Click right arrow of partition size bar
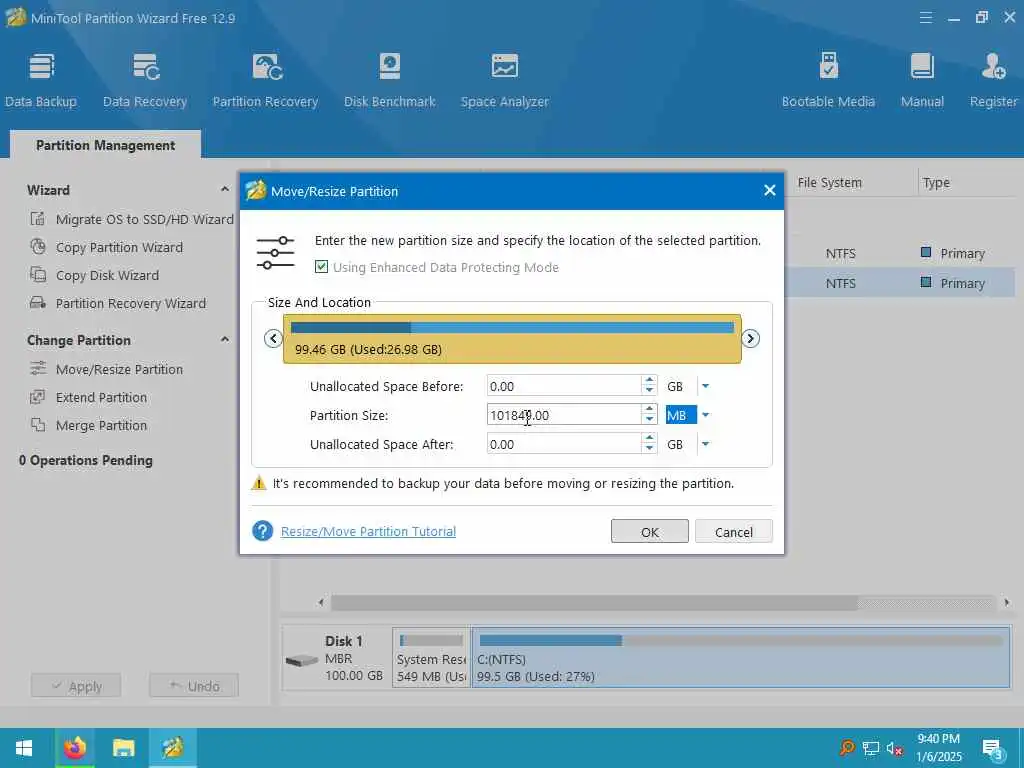1024x768 pixels. (x=750, y=338)
